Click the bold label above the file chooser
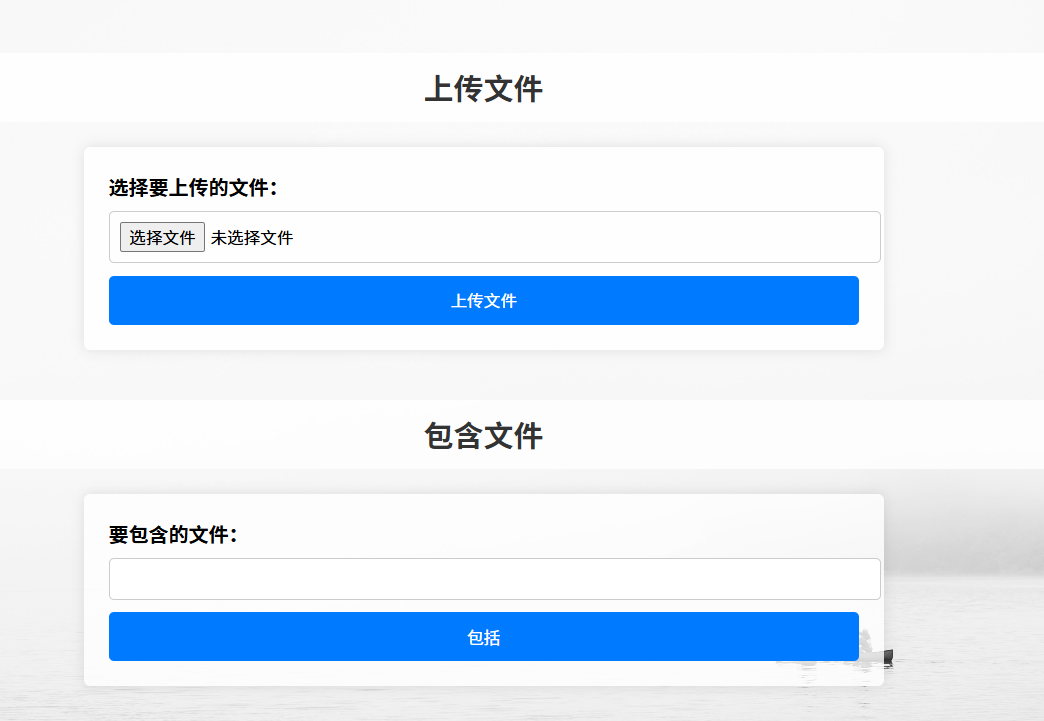1044x721 pixels. tap(193, 188)
